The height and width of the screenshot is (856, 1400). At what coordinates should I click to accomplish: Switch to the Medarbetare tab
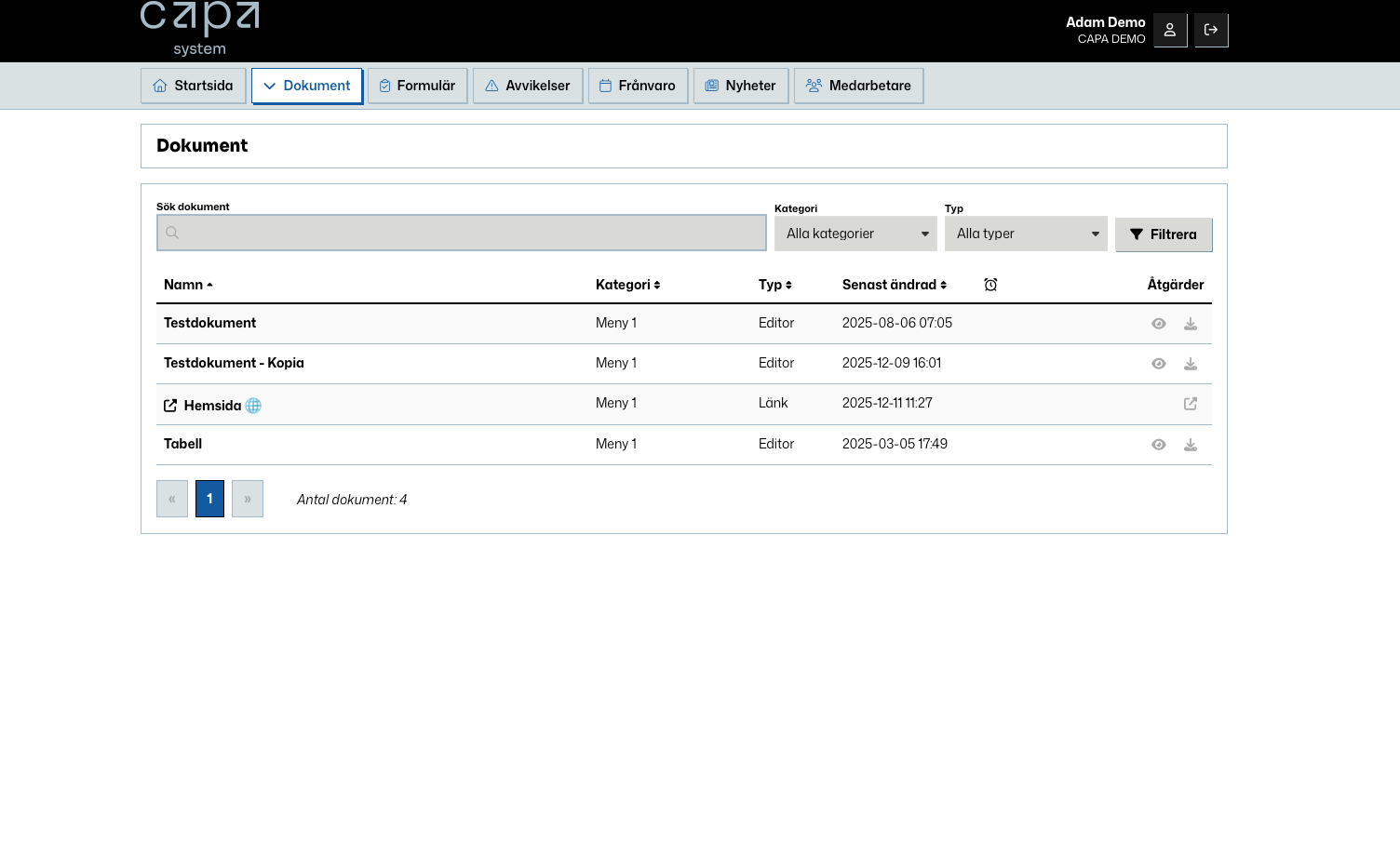[x=858, y=86]
